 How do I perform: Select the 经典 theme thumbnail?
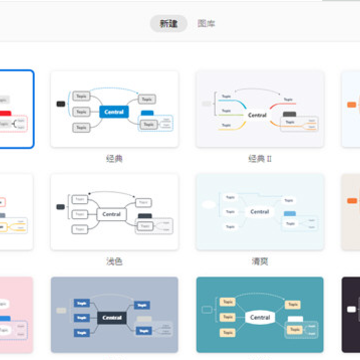coord(114,109)
